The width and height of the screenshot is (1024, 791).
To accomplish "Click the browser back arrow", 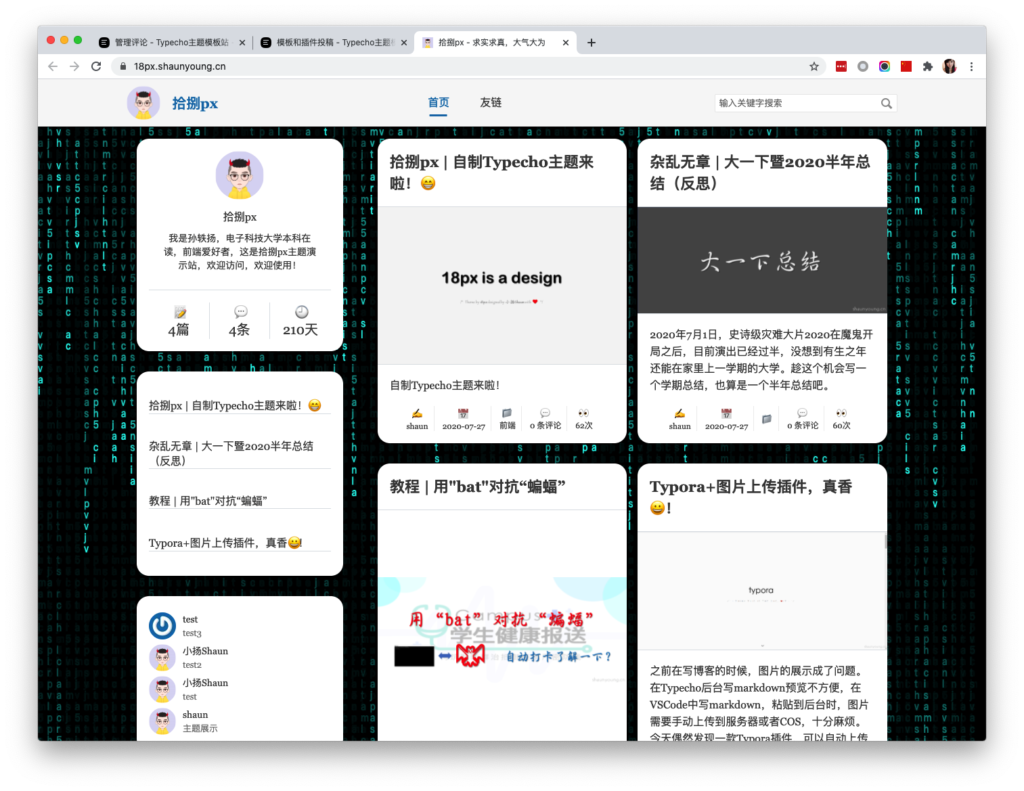I will [51, 66].
